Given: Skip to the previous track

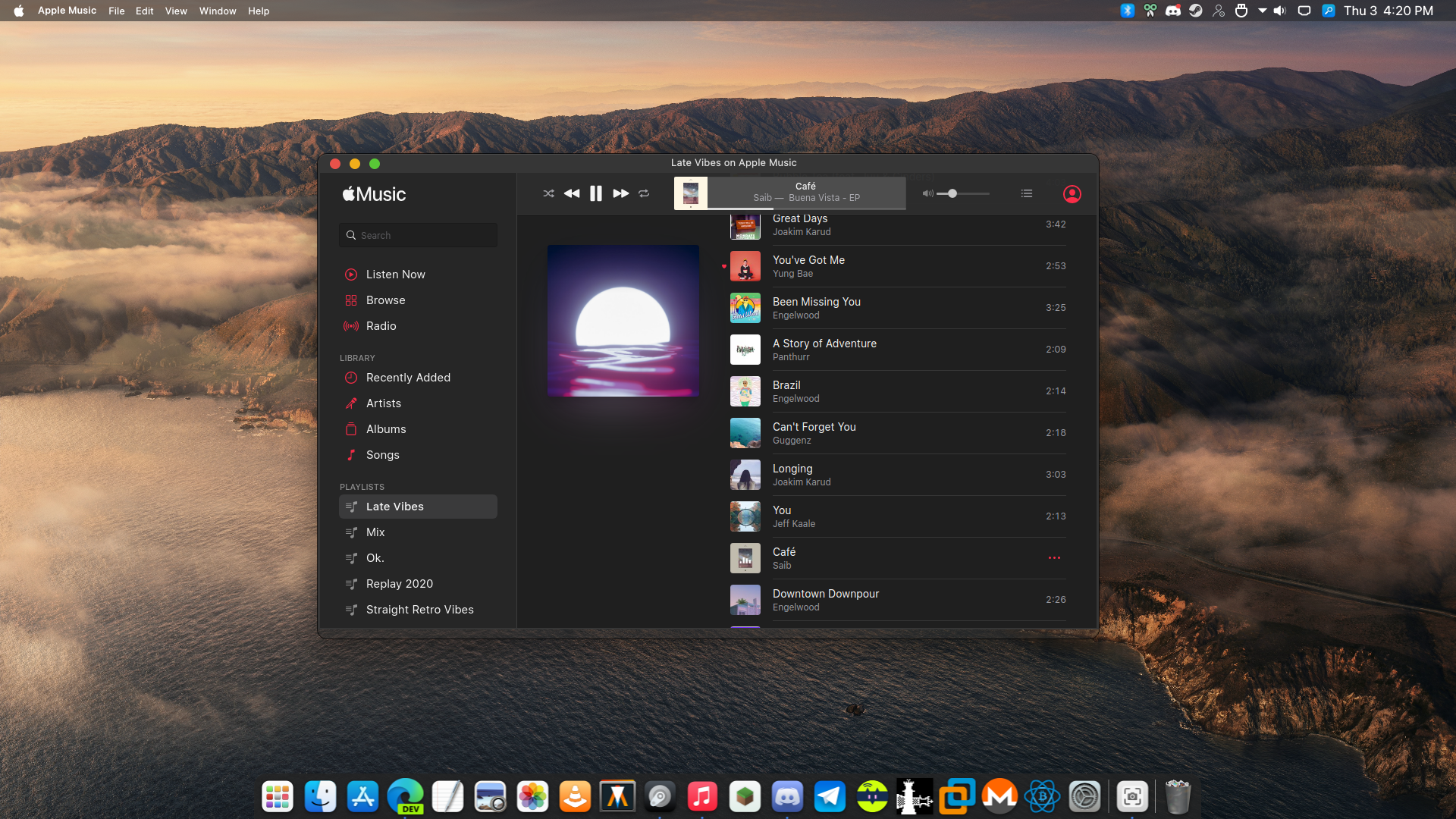Looking at the screenshot, I should tap(572, 194).
